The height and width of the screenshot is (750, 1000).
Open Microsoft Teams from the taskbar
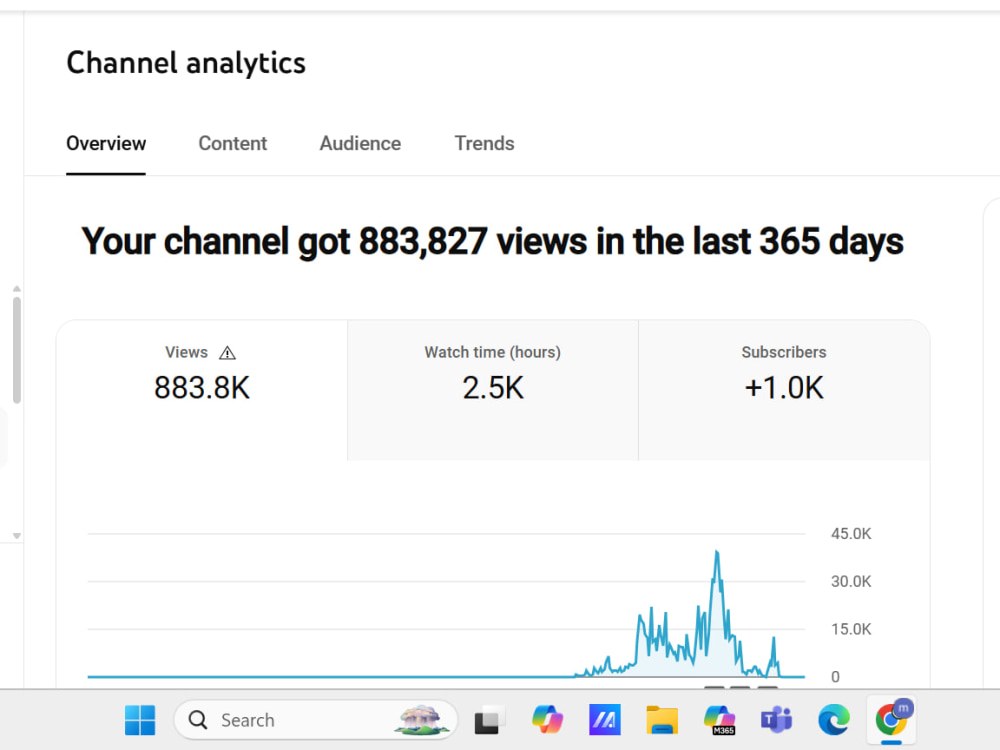pyautogui.click(x=776, y=720)
